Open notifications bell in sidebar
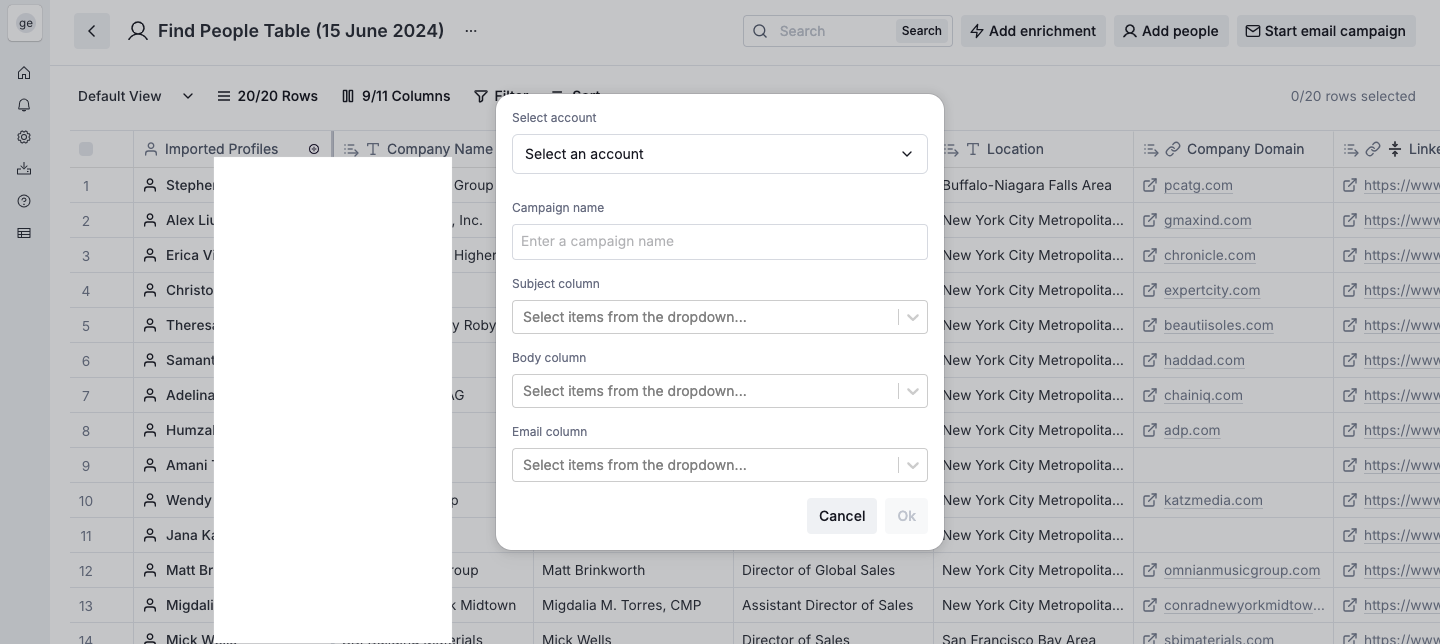 coord(24,105)
